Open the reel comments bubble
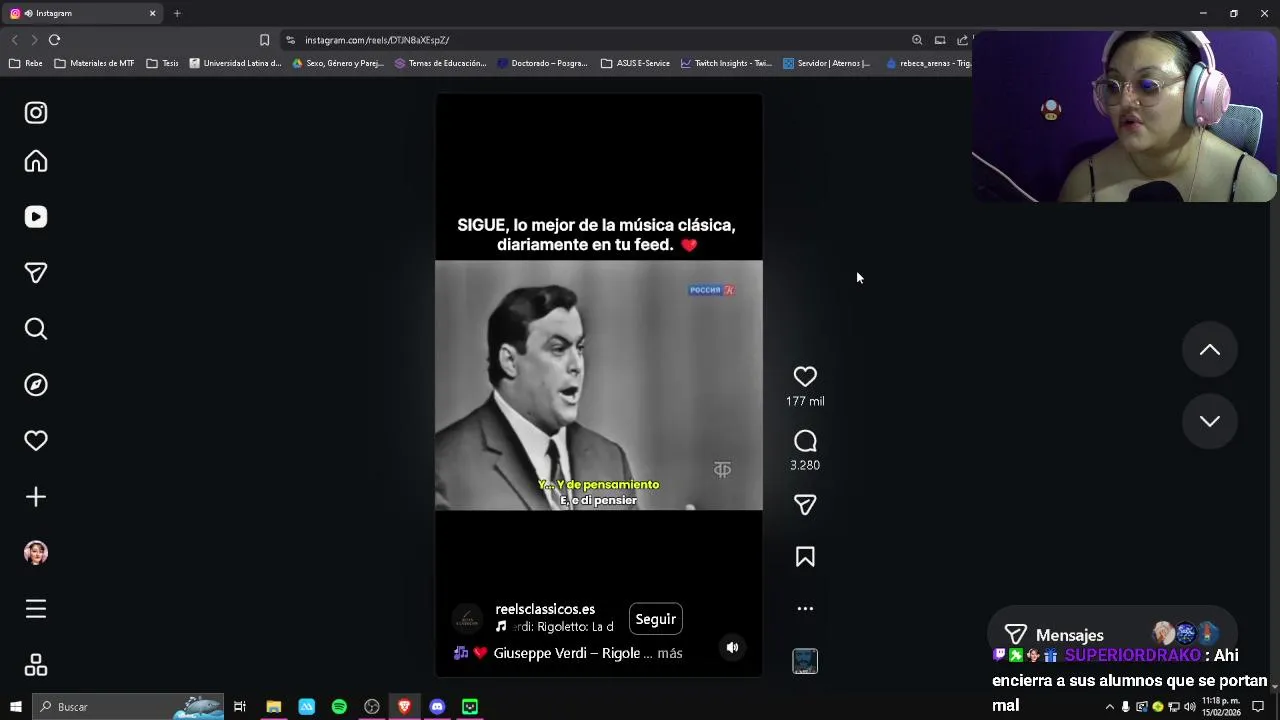The height and width of the screenshot is (720, 1280). tap(805, 441)
